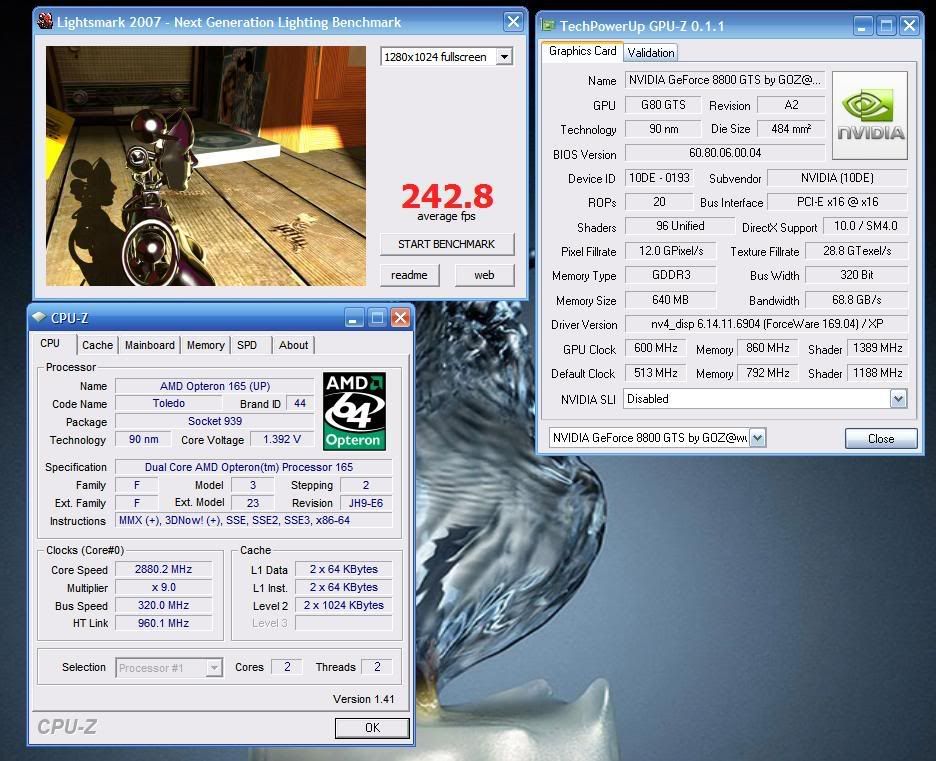Click the Lightsmark scene preview image

[x=206, y=166]
